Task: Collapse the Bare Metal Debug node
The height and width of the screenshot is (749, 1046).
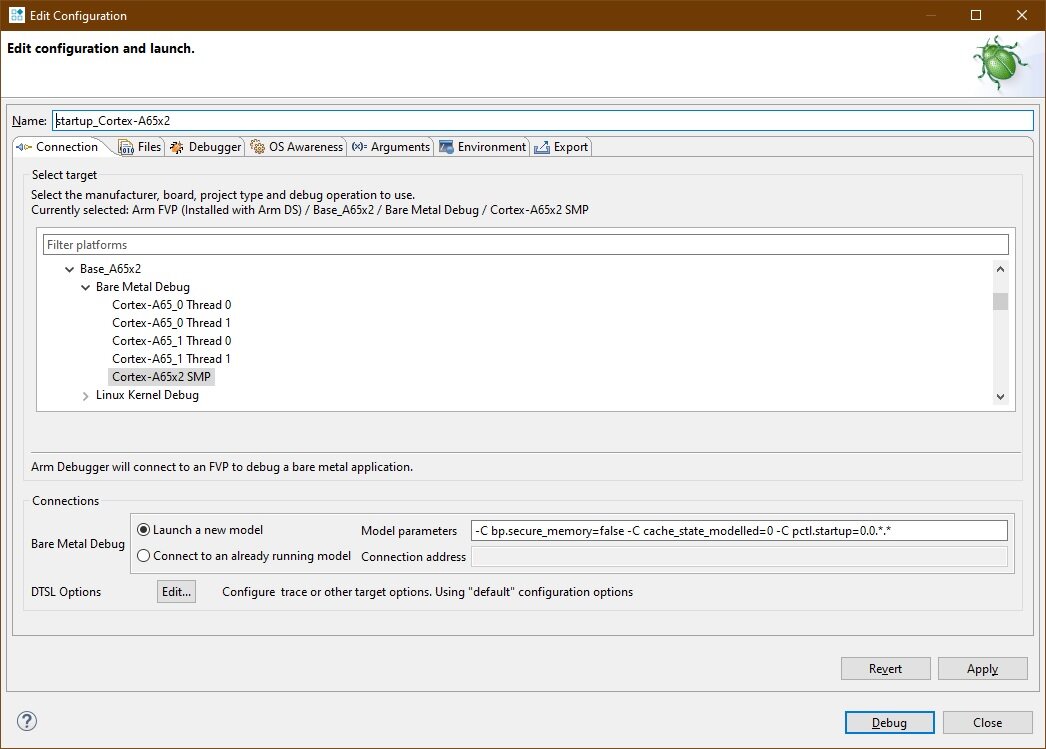Action: click(85, 287)
